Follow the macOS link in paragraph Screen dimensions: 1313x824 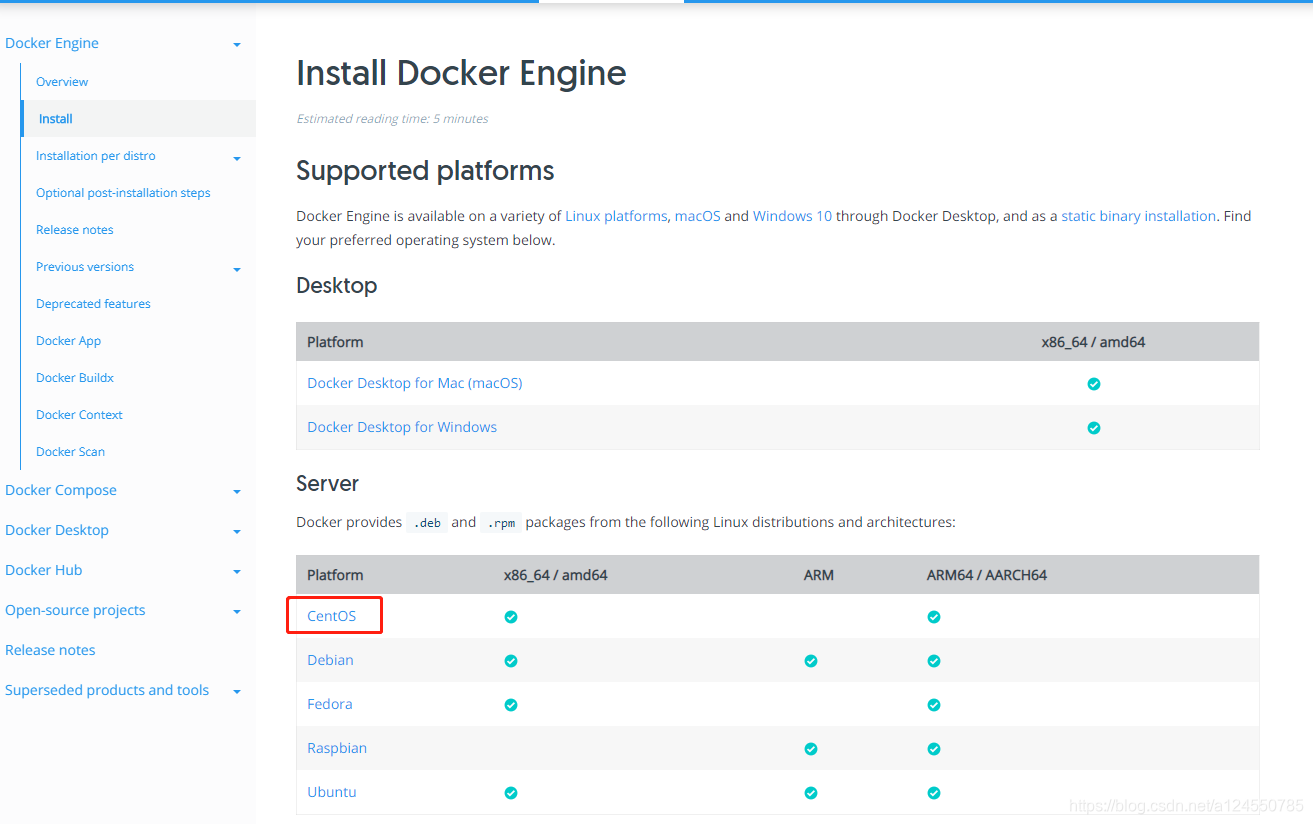698,216
